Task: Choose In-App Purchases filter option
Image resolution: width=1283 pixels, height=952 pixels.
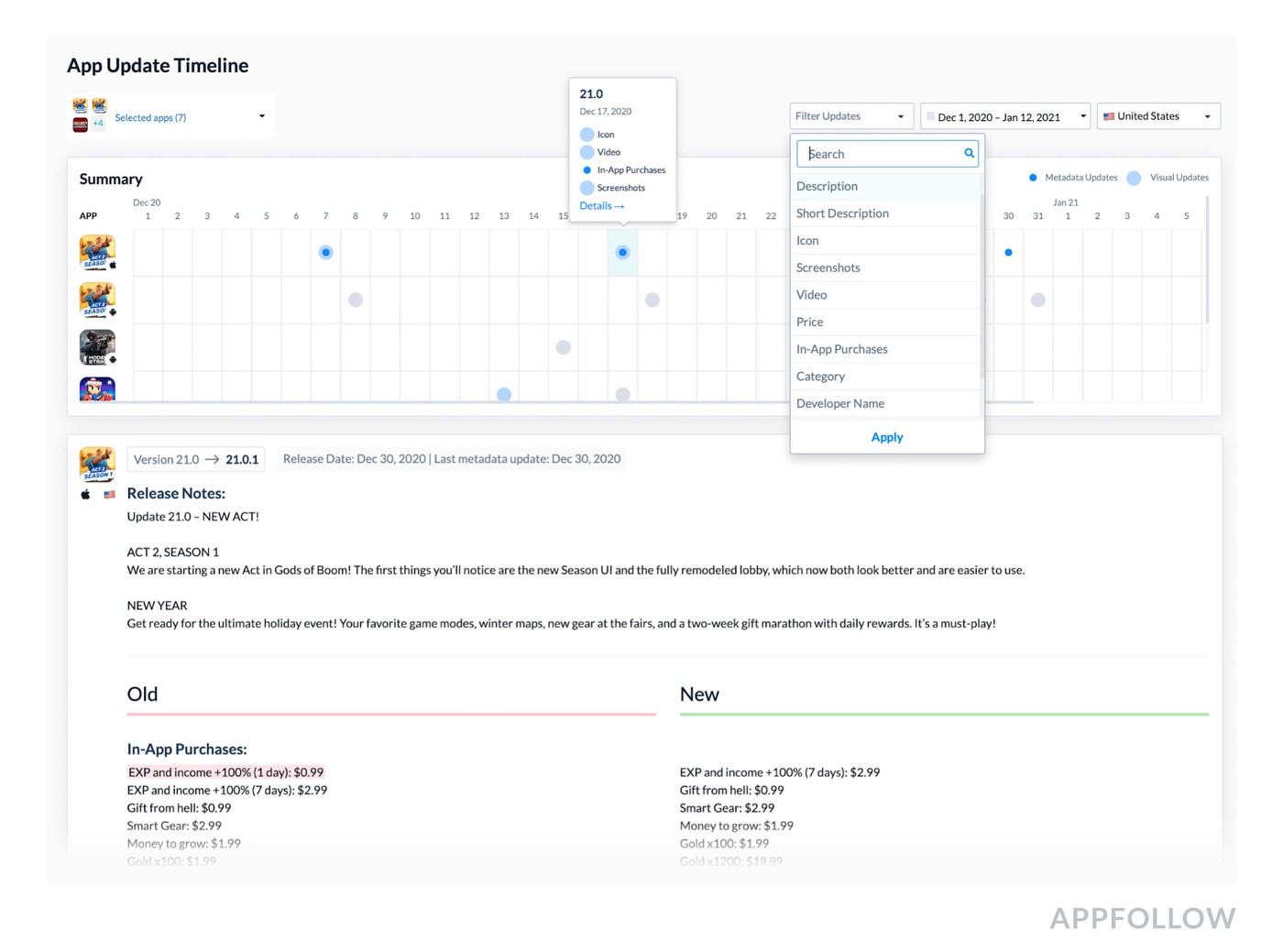Action: coord(841,349)
